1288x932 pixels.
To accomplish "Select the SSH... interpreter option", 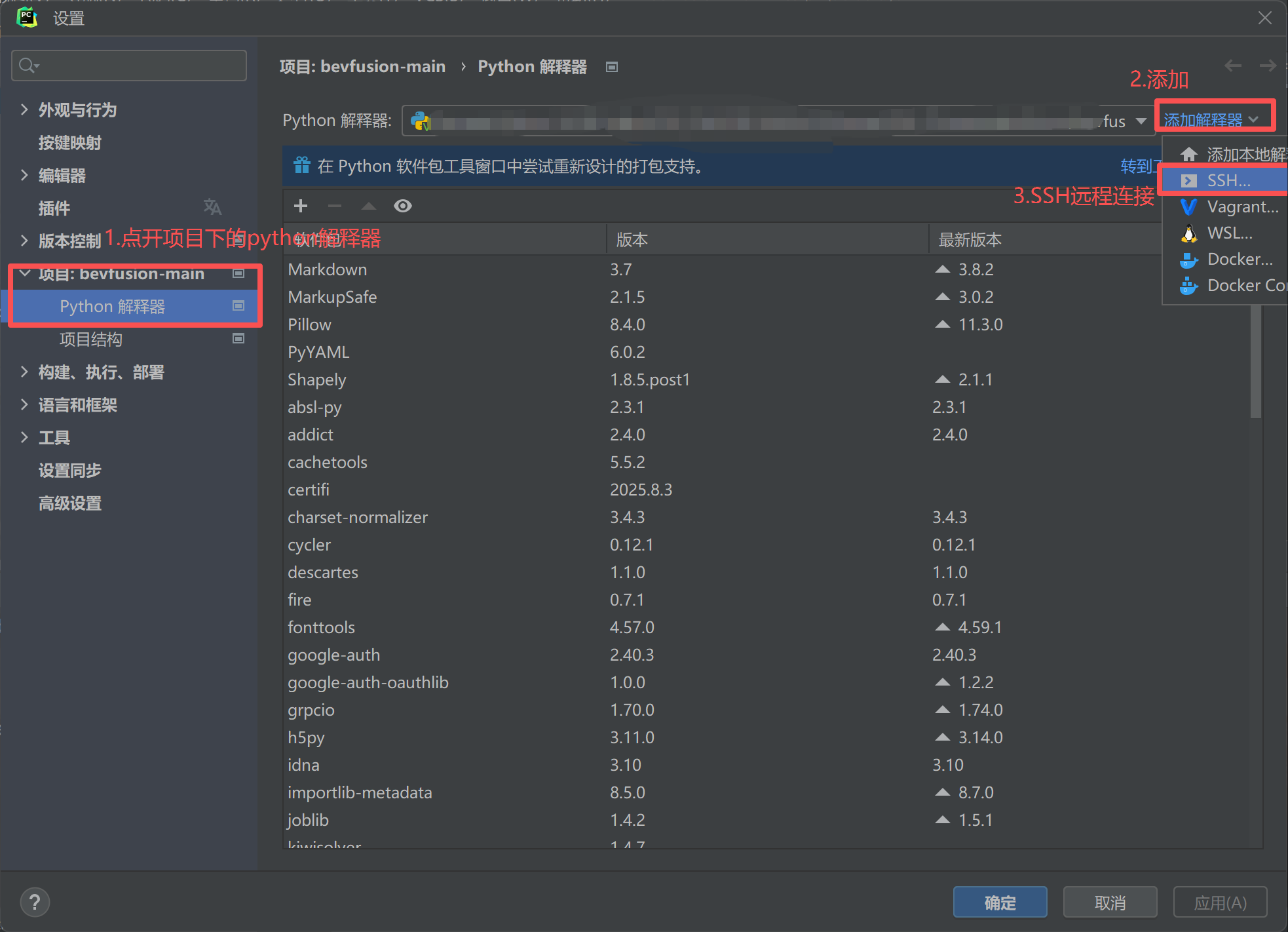I will point(1228,181).
